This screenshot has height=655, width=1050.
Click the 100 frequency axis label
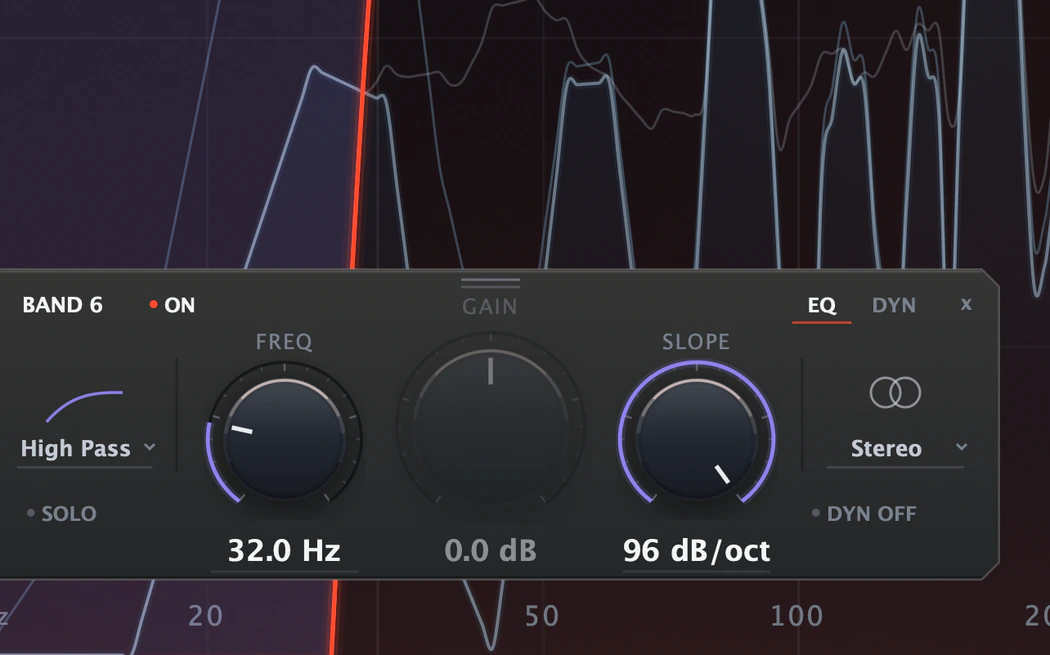(x=796, y=616)
